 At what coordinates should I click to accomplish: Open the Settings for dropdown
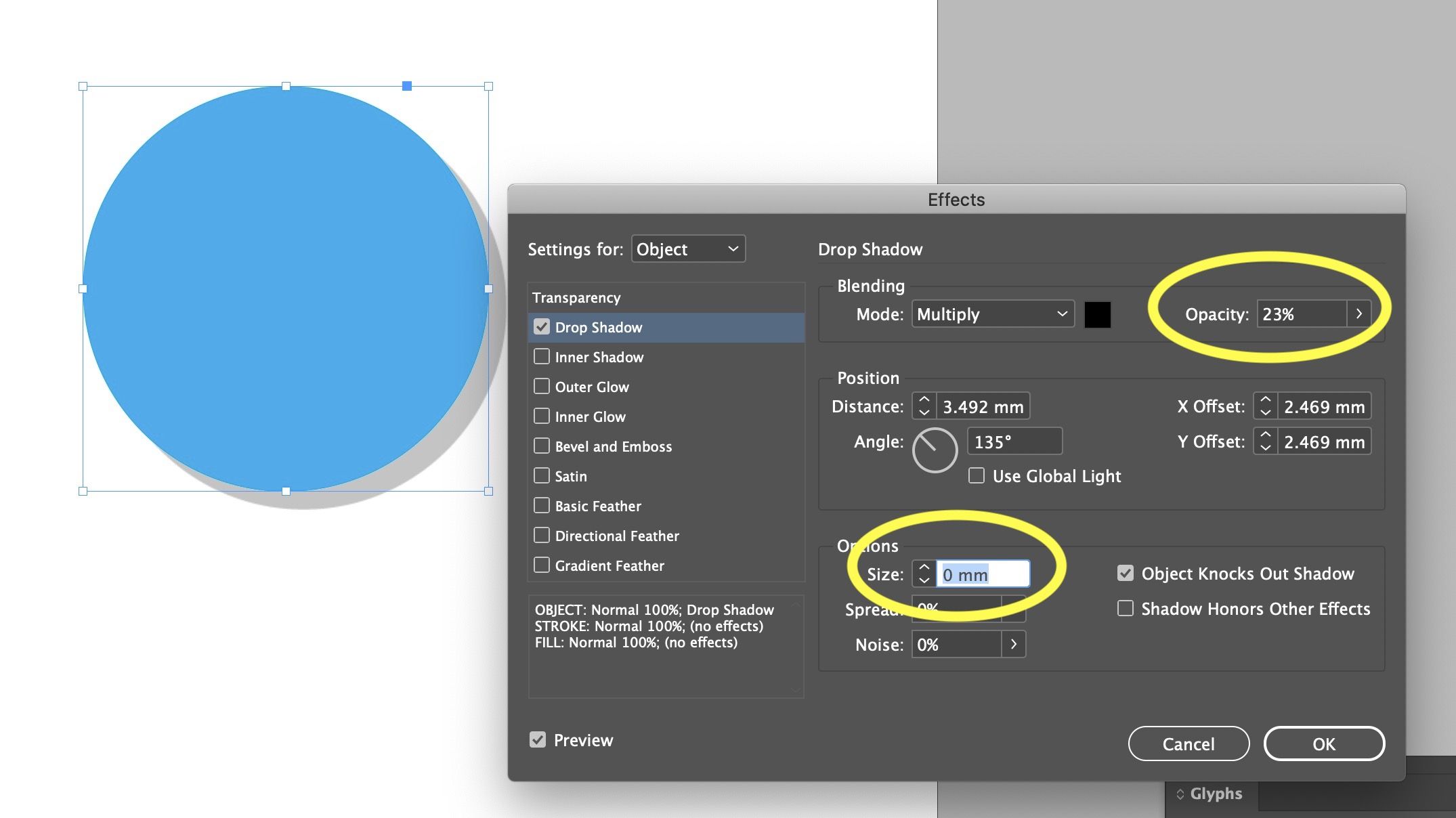[x=687, y=249]
